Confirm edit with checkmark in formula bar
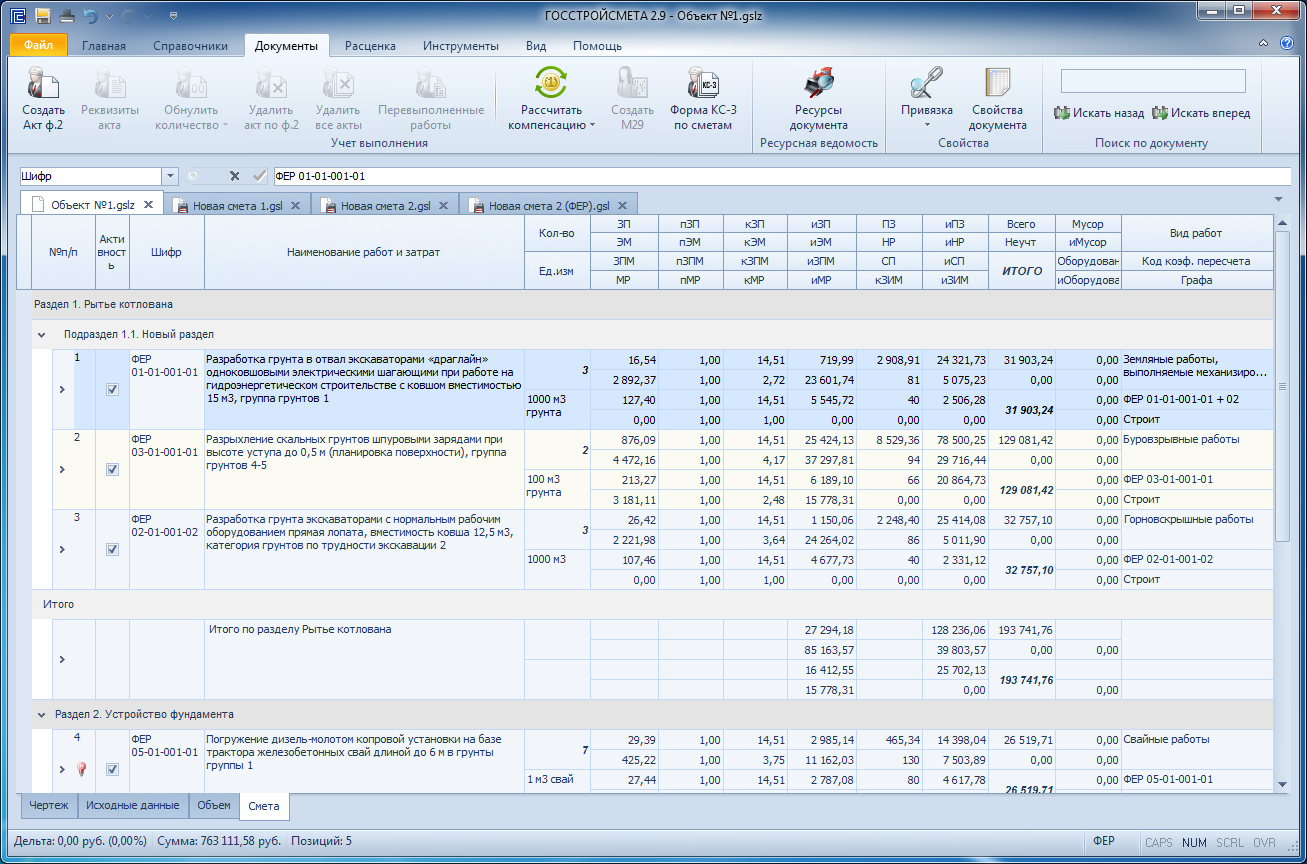Screen dimensions: 1307x864 click(260, 176)
